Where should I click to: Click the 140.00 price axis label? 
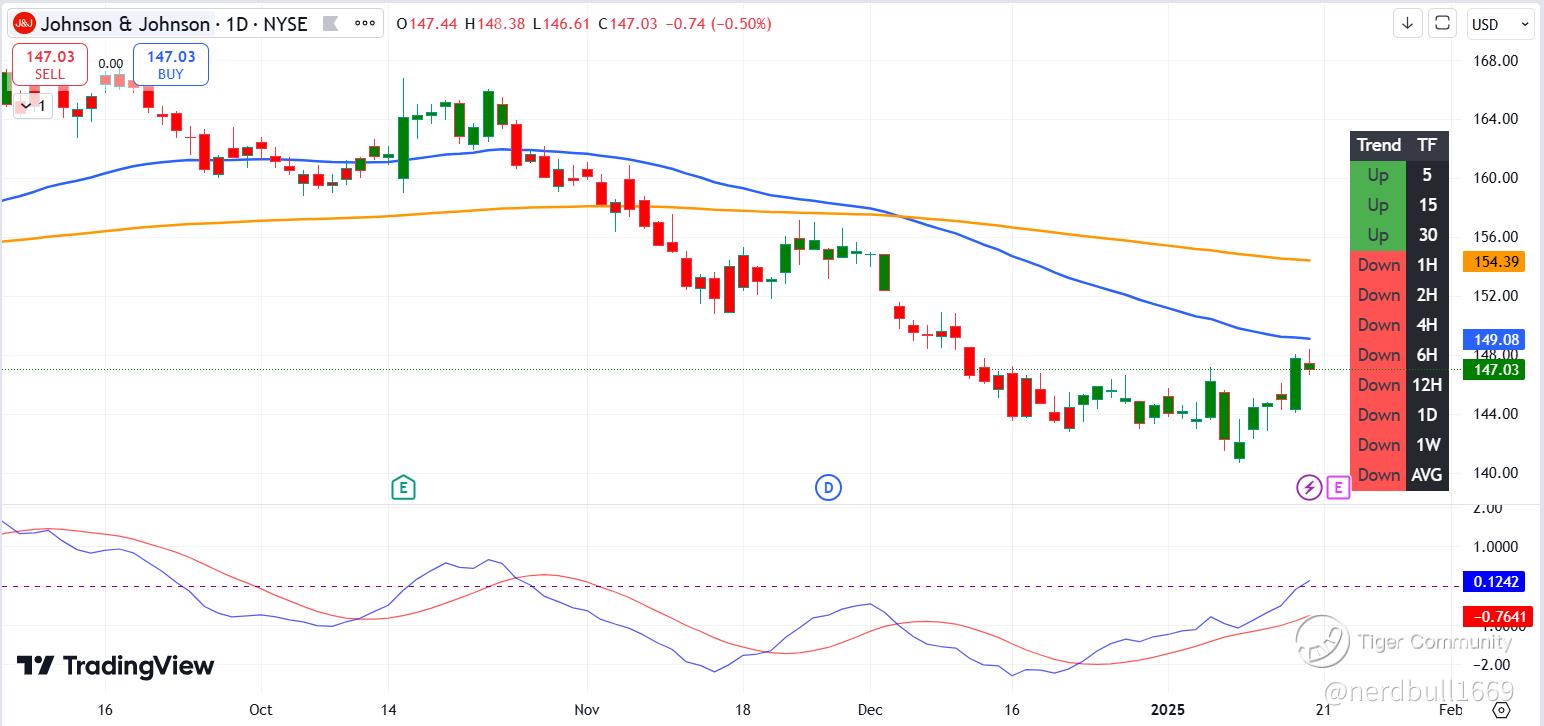click(x=1497, y=473)
